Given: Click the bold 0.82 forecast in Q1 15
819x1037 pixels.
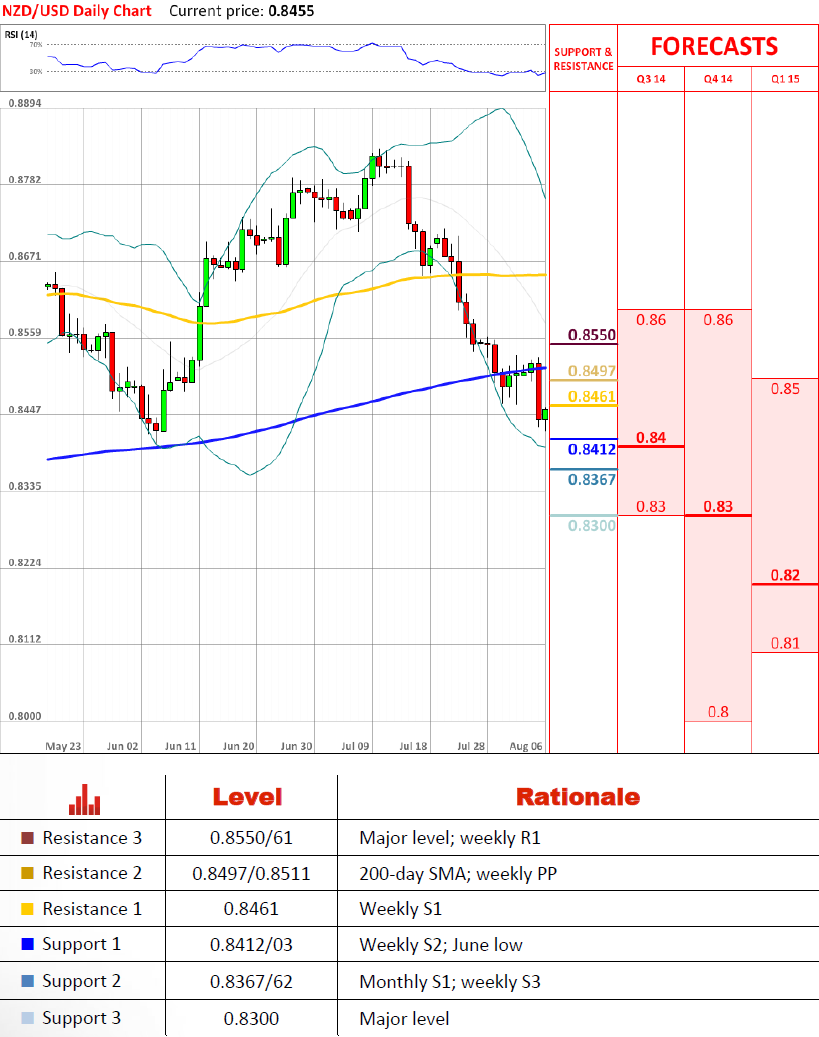Looking at the screenshot, I should [785, 575].
